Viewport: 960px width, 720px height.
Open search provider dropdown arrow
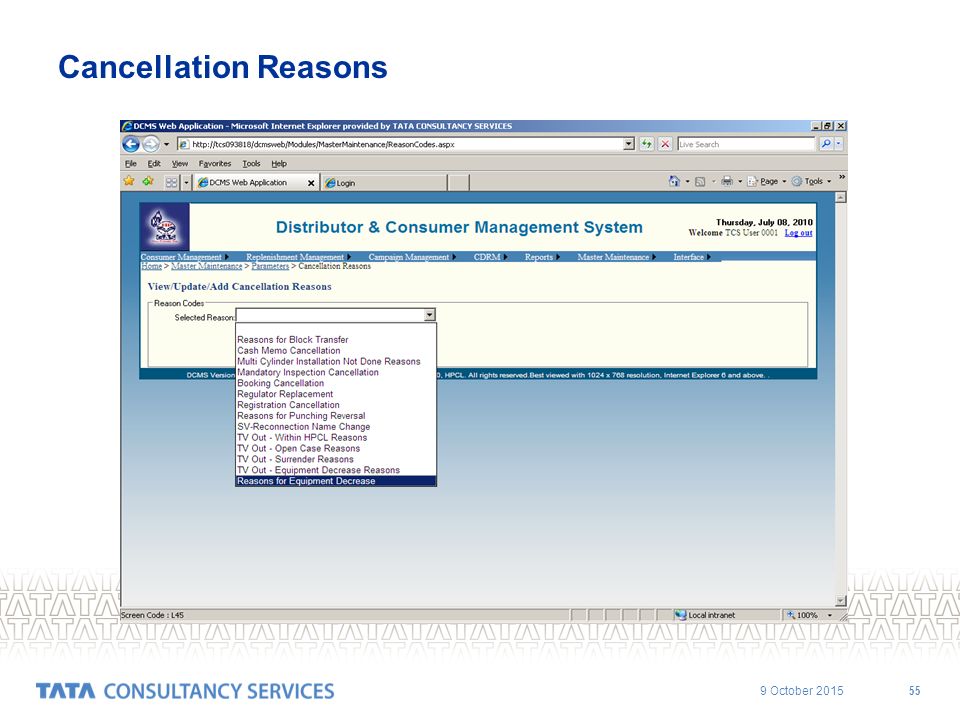839,144
